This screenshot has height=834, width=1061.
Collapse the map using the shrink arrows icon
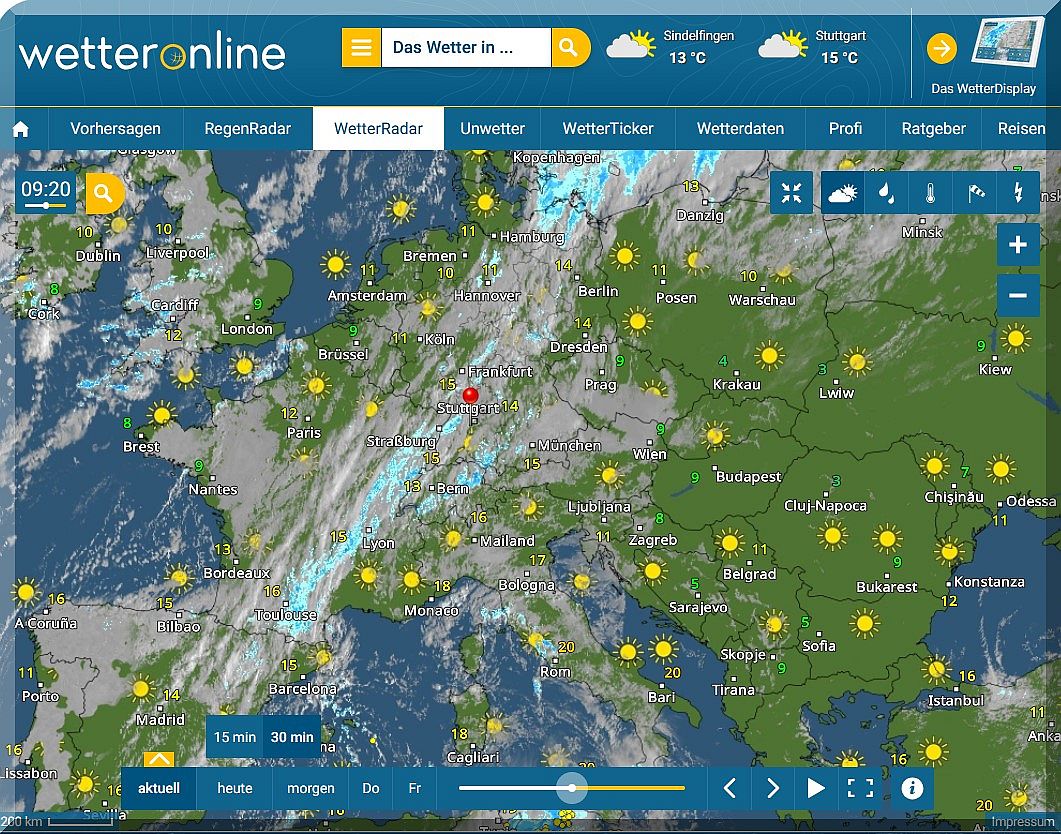(x=791, y=193)
